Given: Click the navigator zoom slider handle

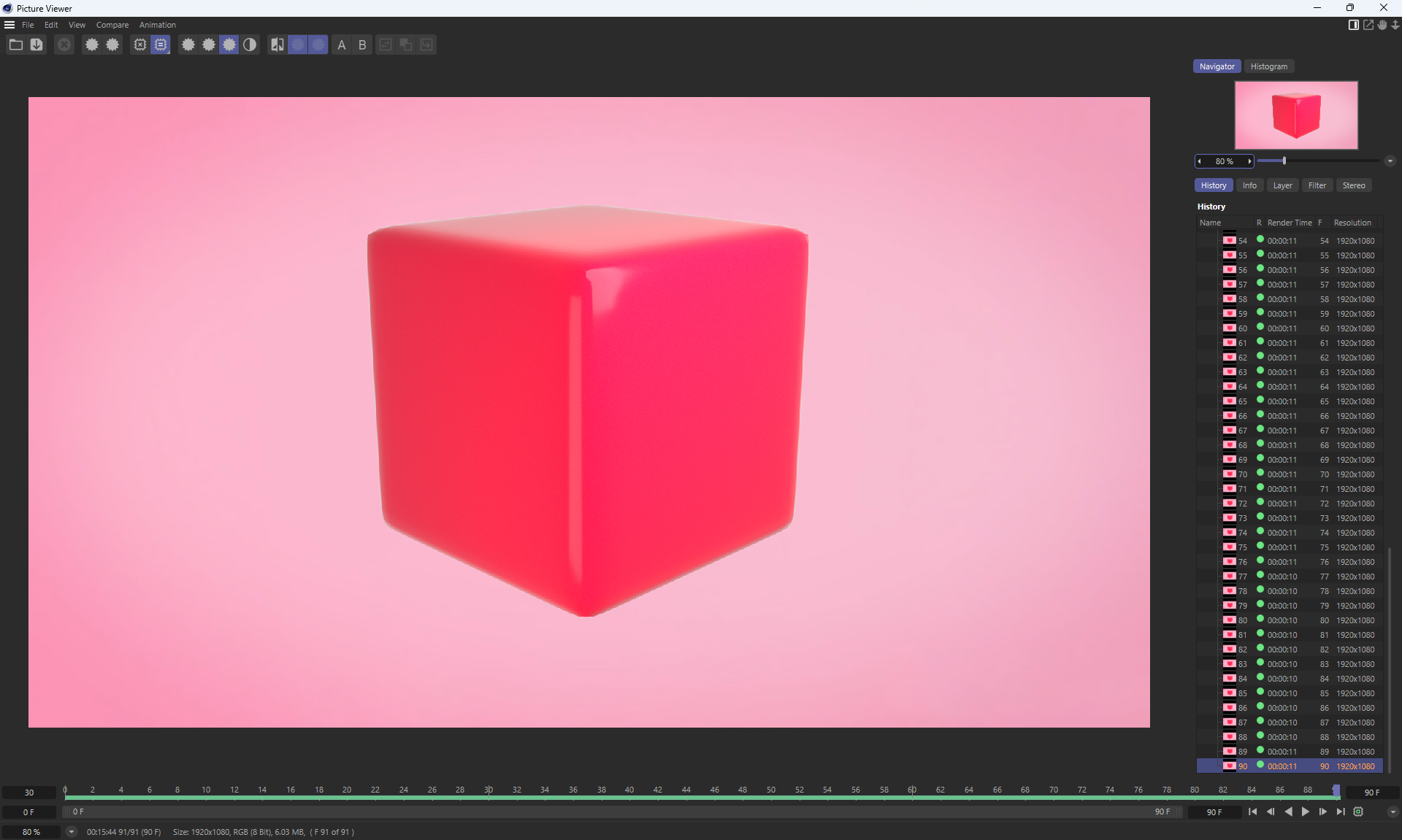Looking at the screenshot, I should click(x=1284, y=161).
